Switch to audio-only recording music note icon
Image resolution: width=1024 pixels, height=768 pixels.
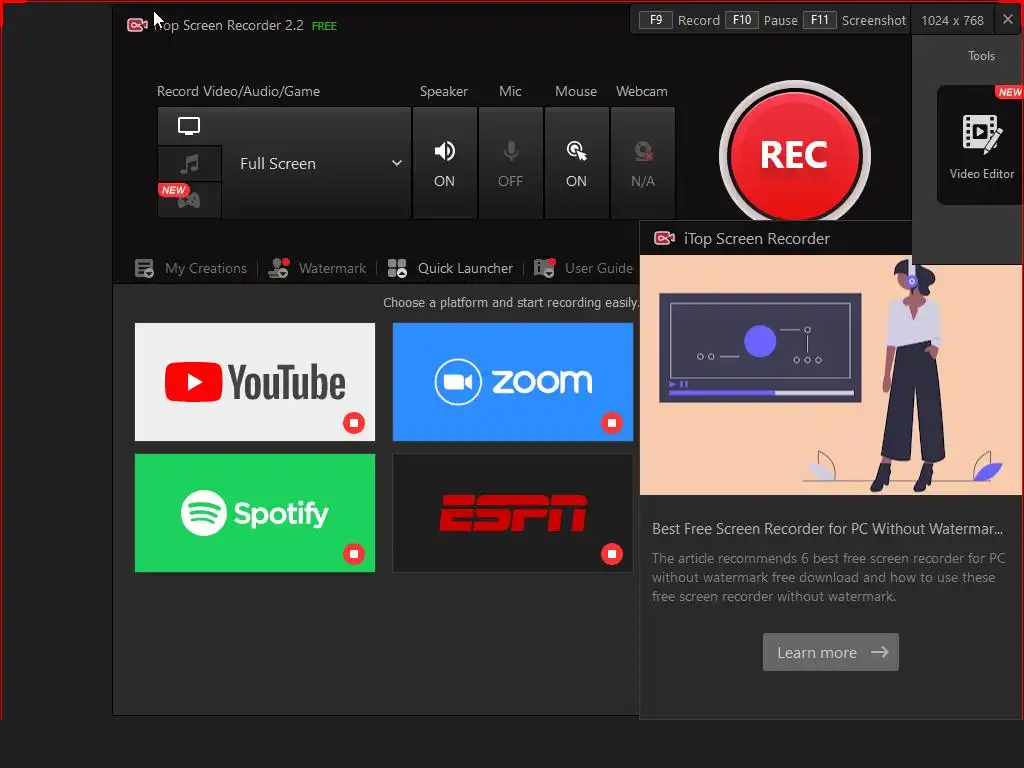(x=189, y=163)
